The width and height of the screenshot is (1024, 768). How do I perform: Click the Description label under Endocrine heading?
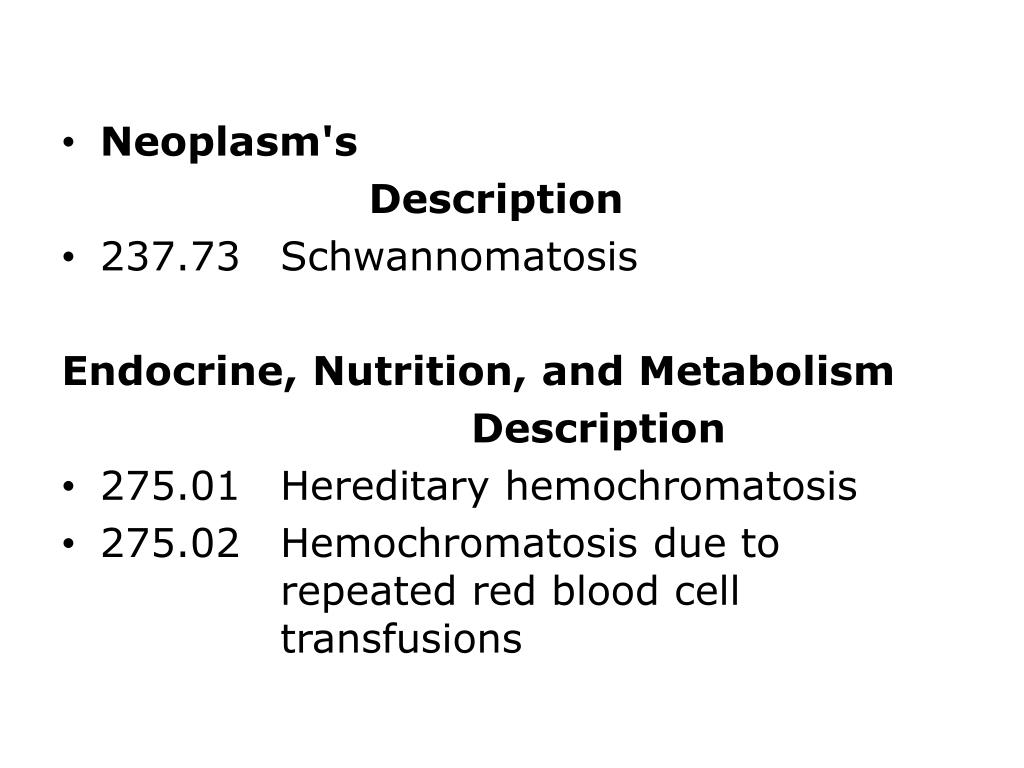coord(598,429)
